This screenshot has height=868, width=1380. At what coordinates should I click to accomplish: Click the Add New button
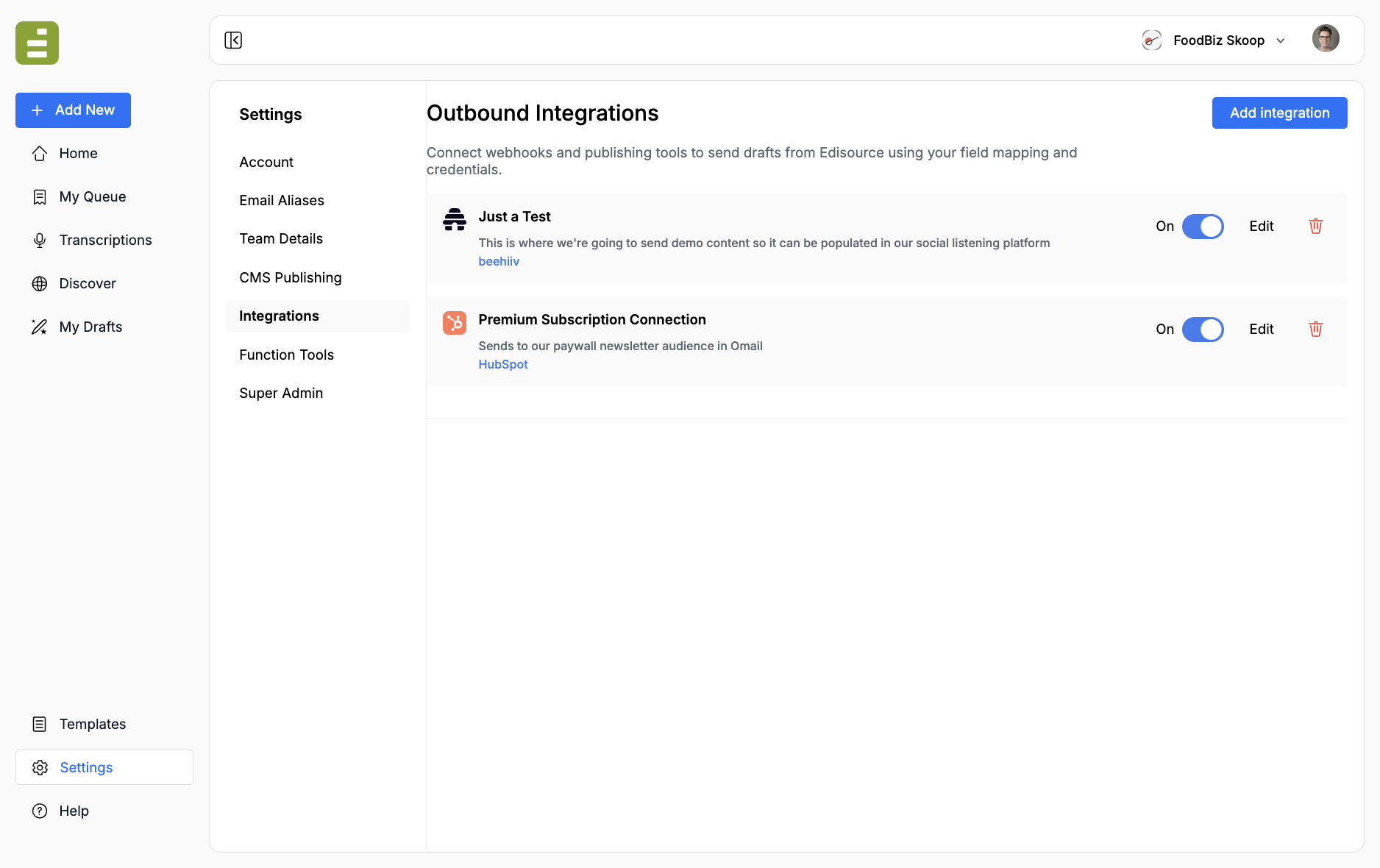[73, 110]
